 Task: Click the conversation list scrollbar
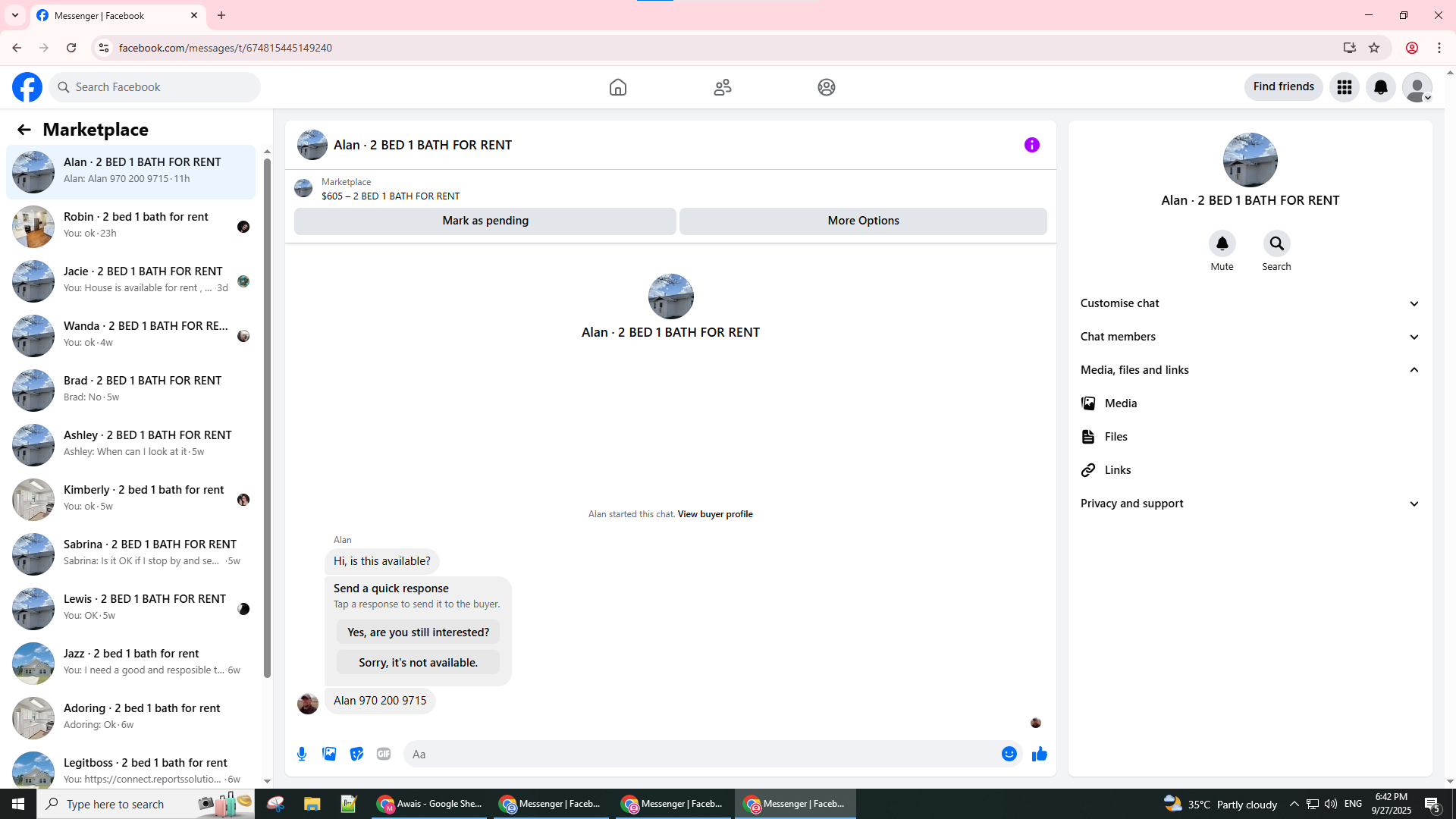pyautogui.click(x=267, y=417)
